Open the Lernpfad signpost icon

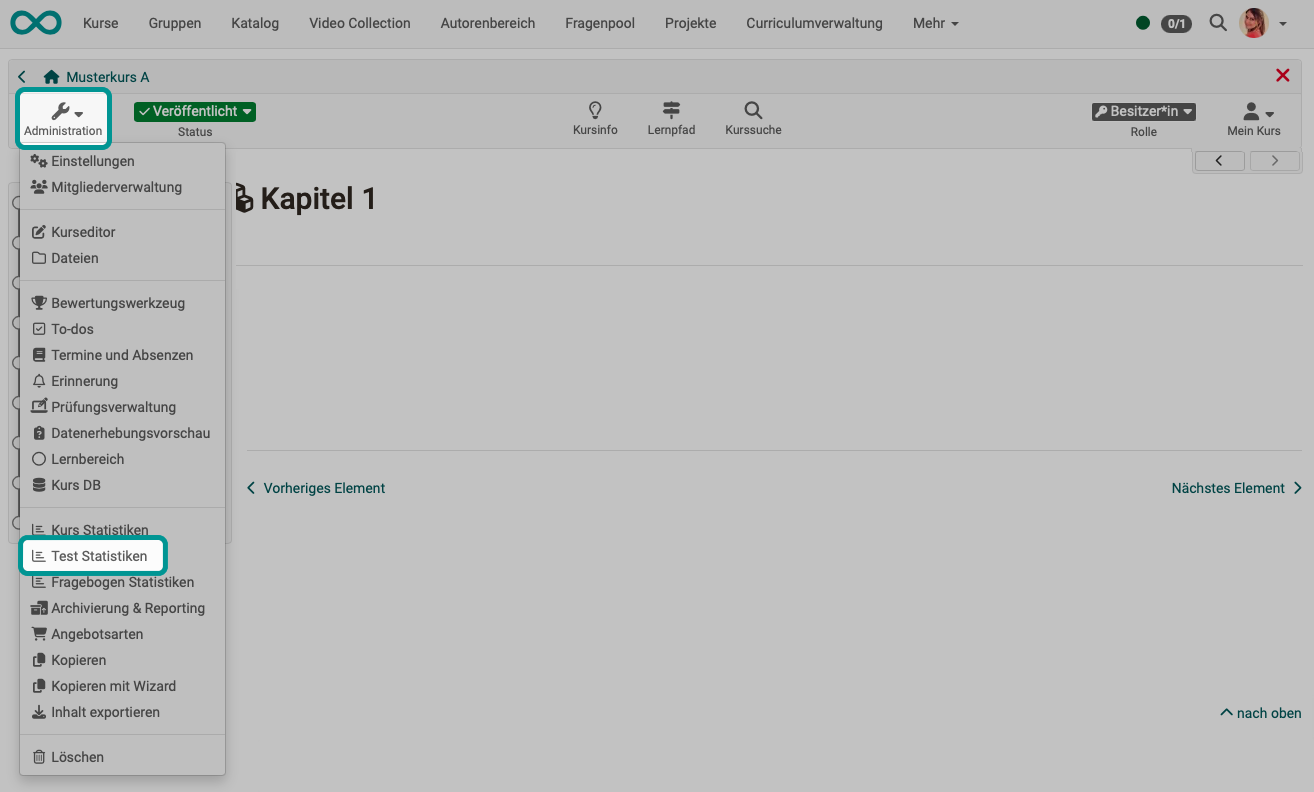671,111
